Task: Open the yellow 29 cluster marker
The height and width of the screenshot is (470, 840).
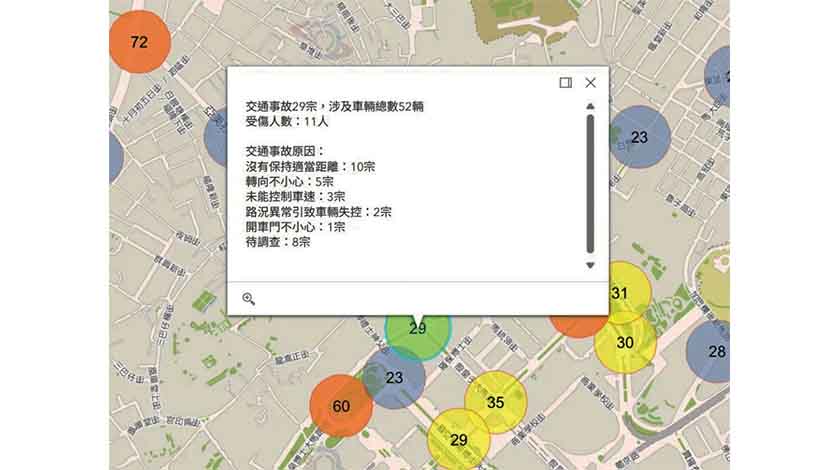Action: [x=459, y=439]
